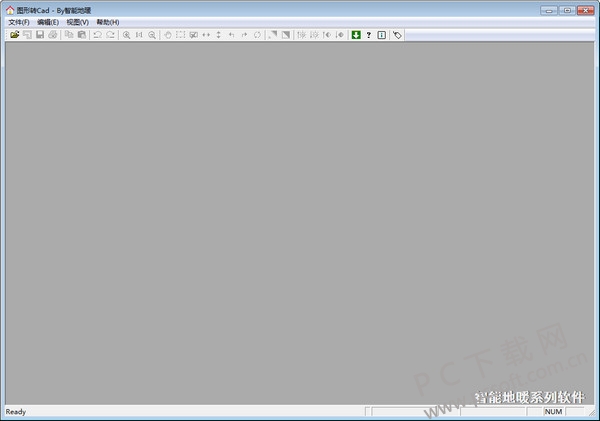The image size is (600, 421).
Task: Click the zoom out magnifier icon
Action: click(152, 35)
